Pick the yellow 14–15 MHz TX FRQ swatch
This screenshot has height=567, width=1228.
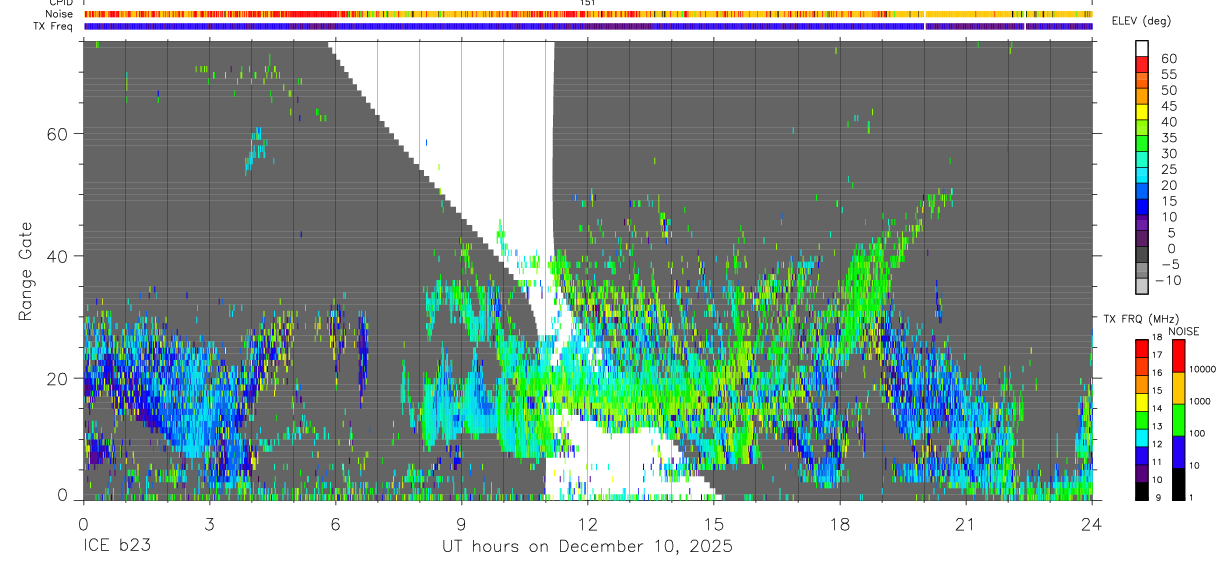(1142, 401)
